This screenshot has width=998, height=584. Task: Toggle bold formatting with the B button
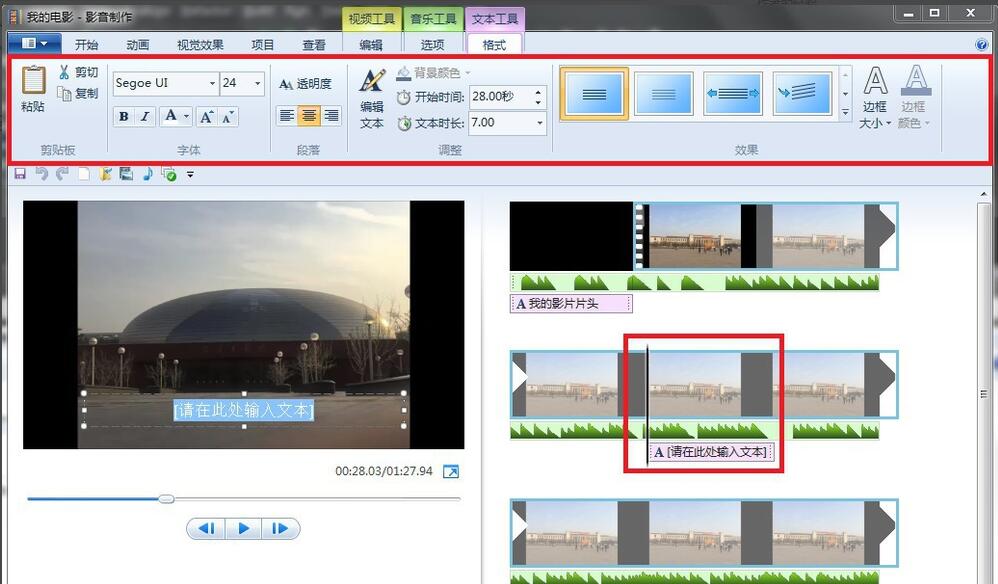click(x=123, y=116)
